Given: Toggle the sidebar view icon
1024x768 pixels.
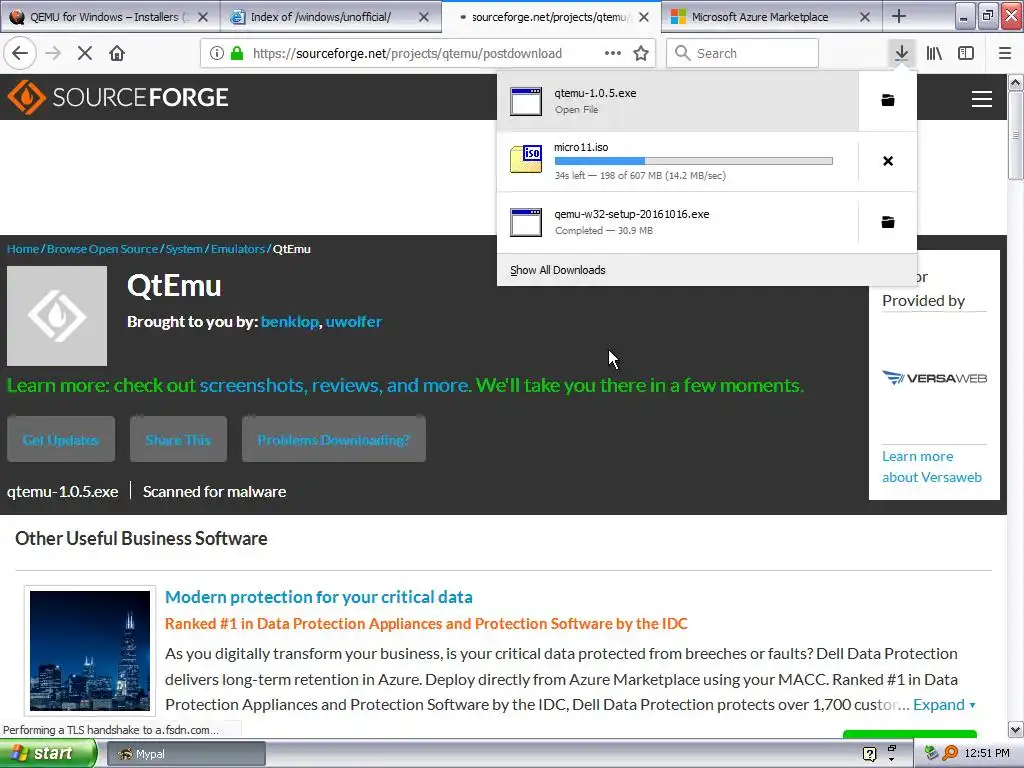Looking at the screenshot, I should [x=966, y=53].
